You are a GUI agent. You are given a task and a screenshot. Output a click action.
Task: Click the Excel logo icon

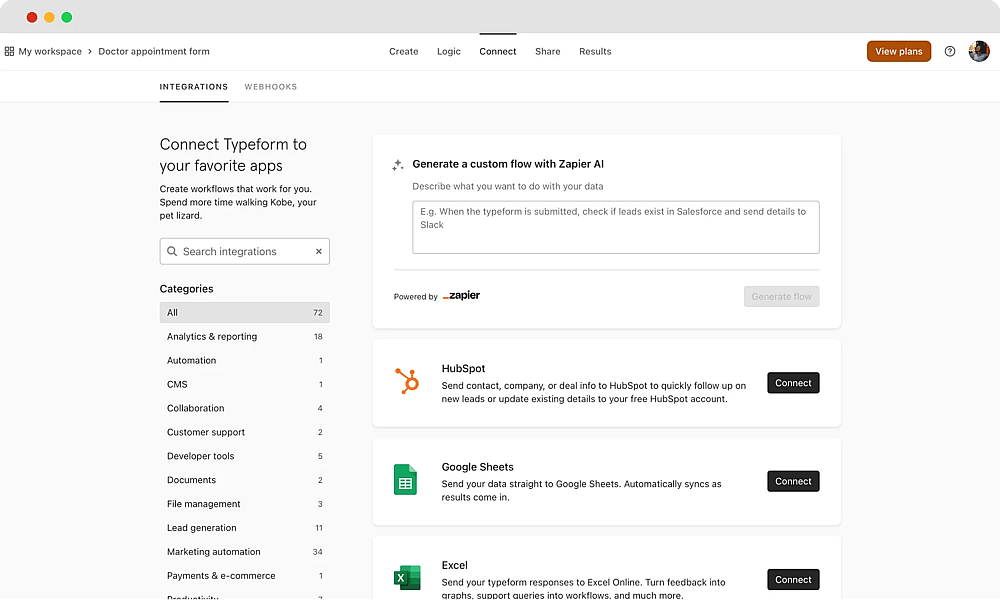pos(407,578)
